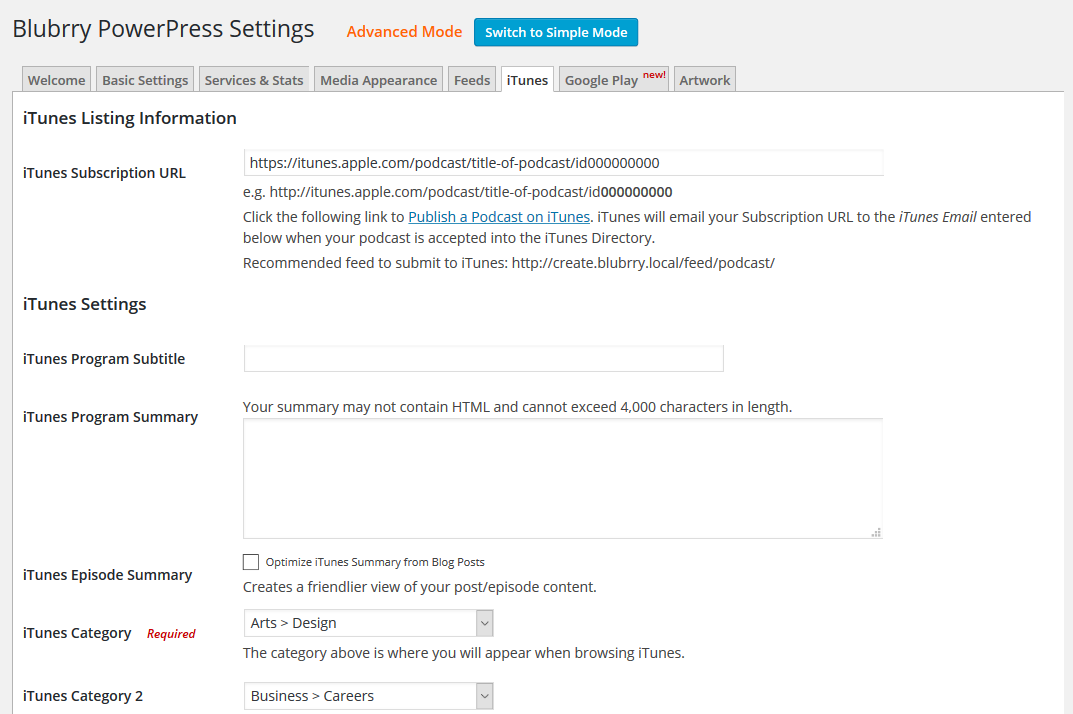Switch to Simple Mode

[x=556, y=32]
